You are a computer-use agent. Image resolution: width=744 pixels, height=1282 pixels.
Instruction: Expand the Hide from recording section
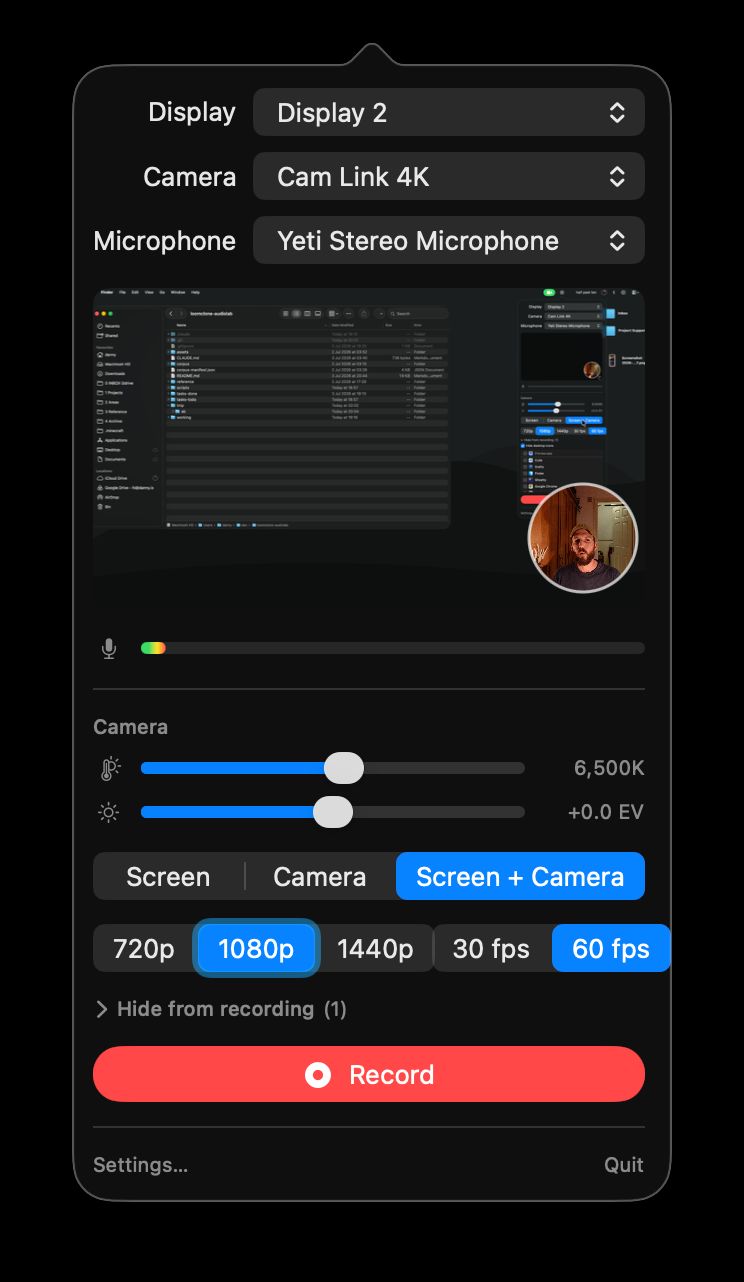pyautogui.click(x=220, y=1009)
